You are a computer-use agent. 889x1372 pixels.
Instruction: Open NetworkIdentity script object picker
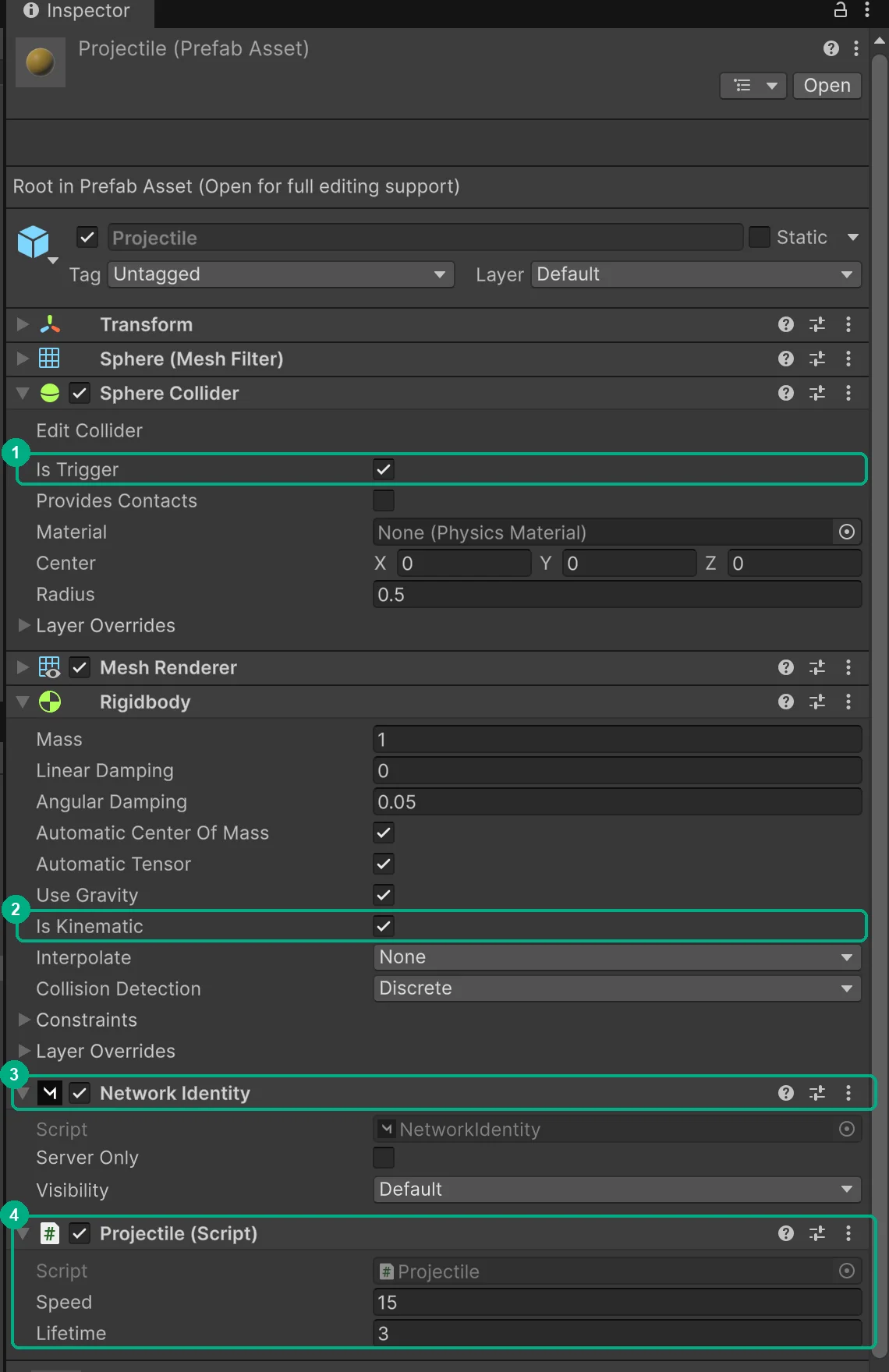tap(847, 1129)
